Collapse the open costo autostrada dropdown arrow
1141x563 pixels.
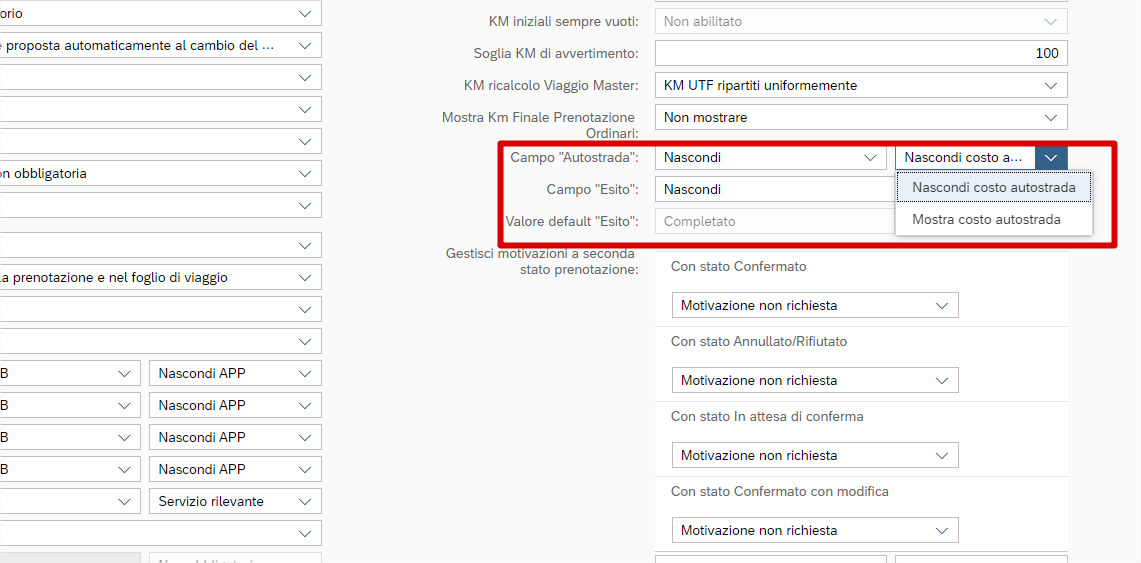(x=1051, y=157)
